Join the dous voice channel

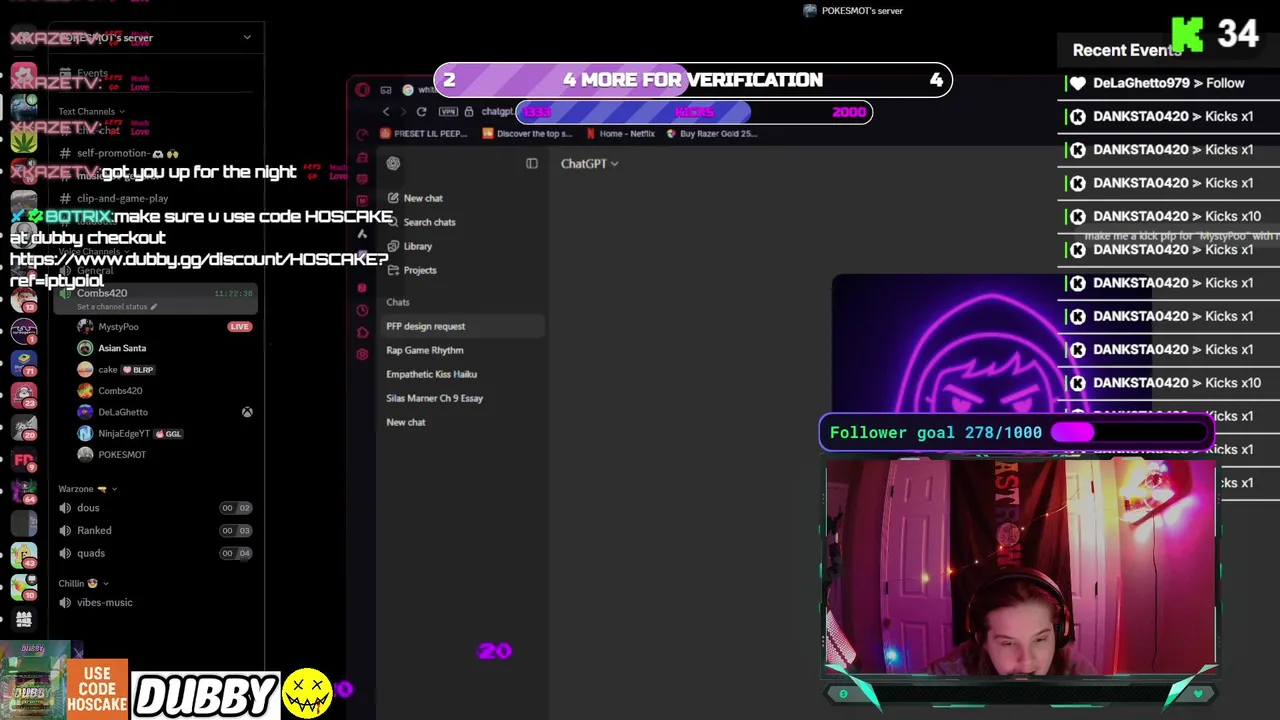point(155,508)
